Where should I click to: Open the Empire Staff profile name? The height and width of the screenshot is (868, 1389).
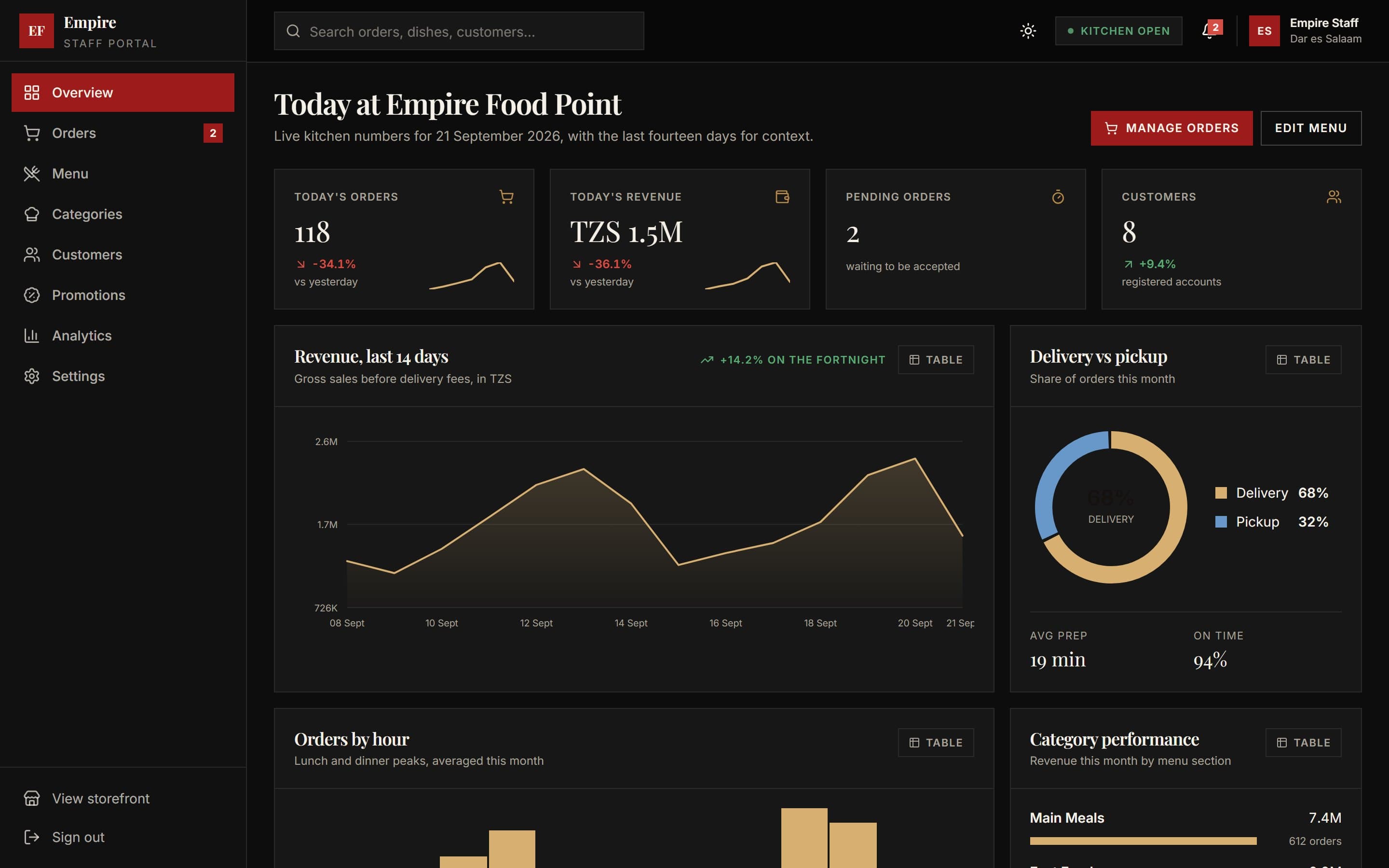[1324, 23]
